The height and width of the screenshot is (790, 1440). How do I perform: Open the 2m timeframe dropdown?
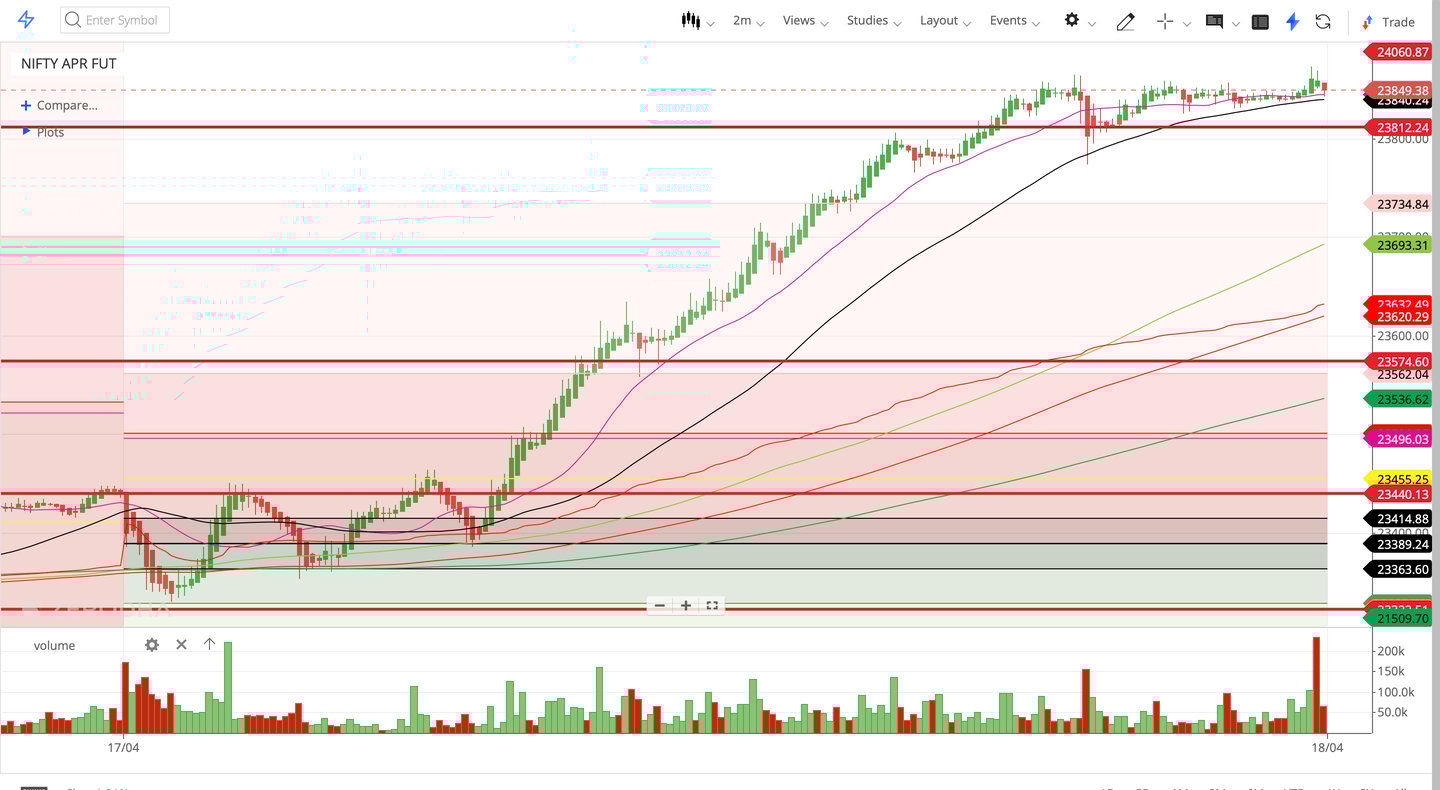748,21
